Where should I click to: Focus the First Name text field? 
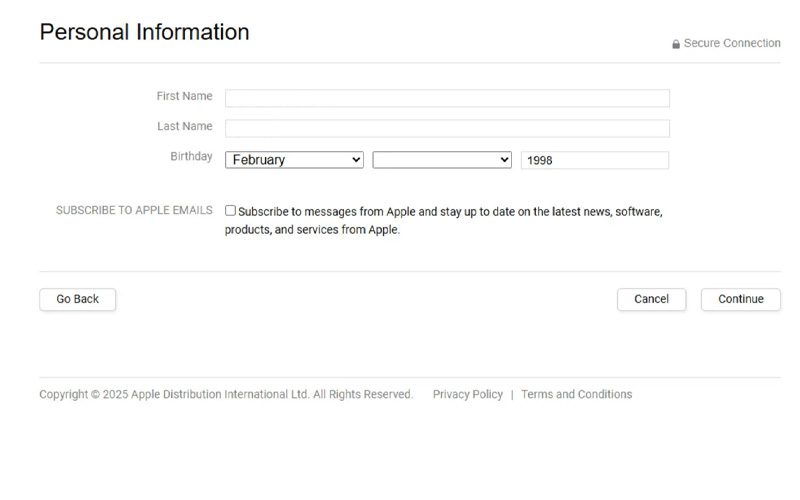click(x=447, y=98)
